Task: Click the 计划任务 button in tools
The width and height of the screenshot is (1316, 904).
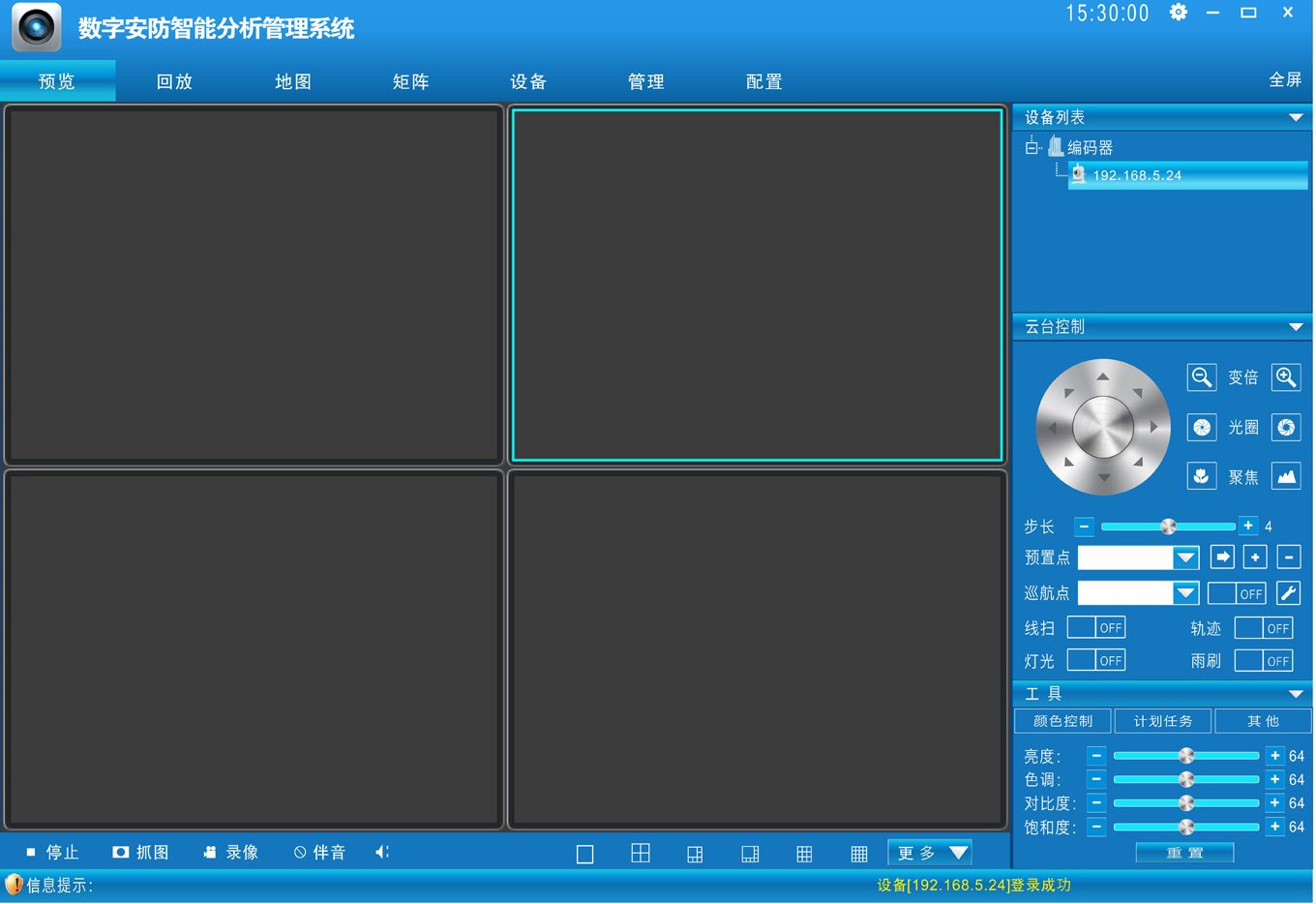Action: 1162,720
